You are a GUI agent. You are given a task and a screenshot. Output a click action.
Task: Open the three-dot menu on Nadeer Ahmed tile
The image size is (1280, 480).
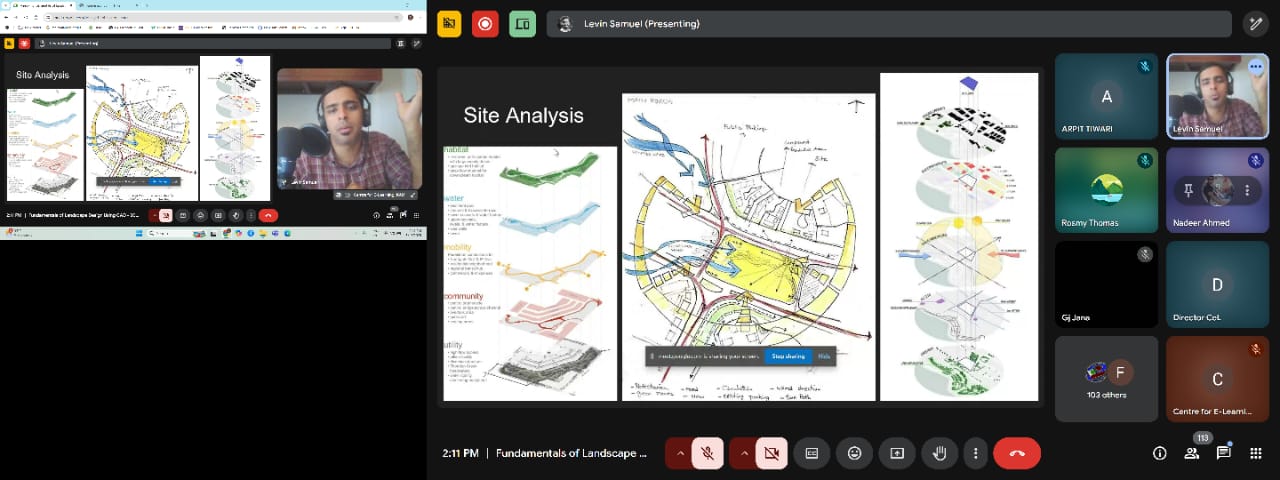coord(1246,190)
